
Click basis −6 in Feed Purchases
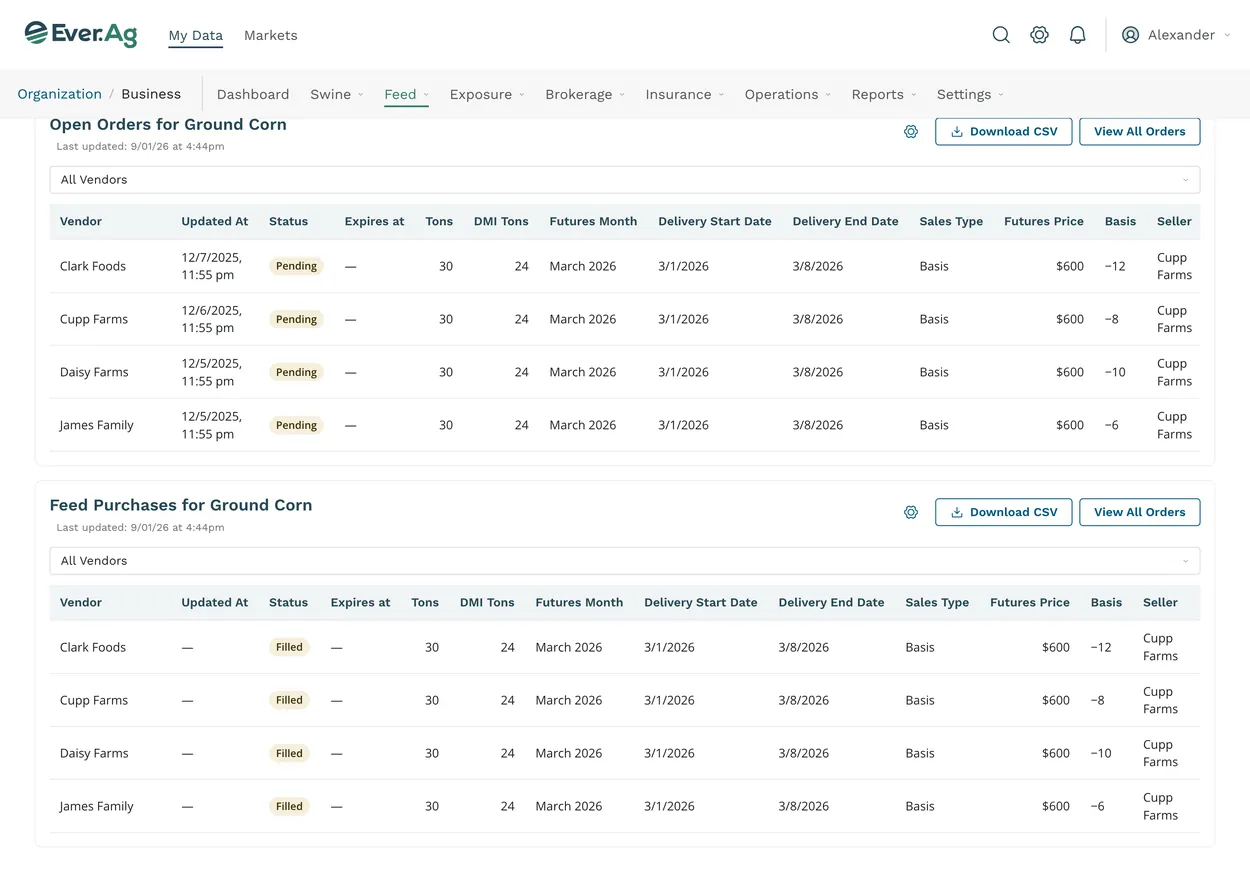pos(1098,806)
